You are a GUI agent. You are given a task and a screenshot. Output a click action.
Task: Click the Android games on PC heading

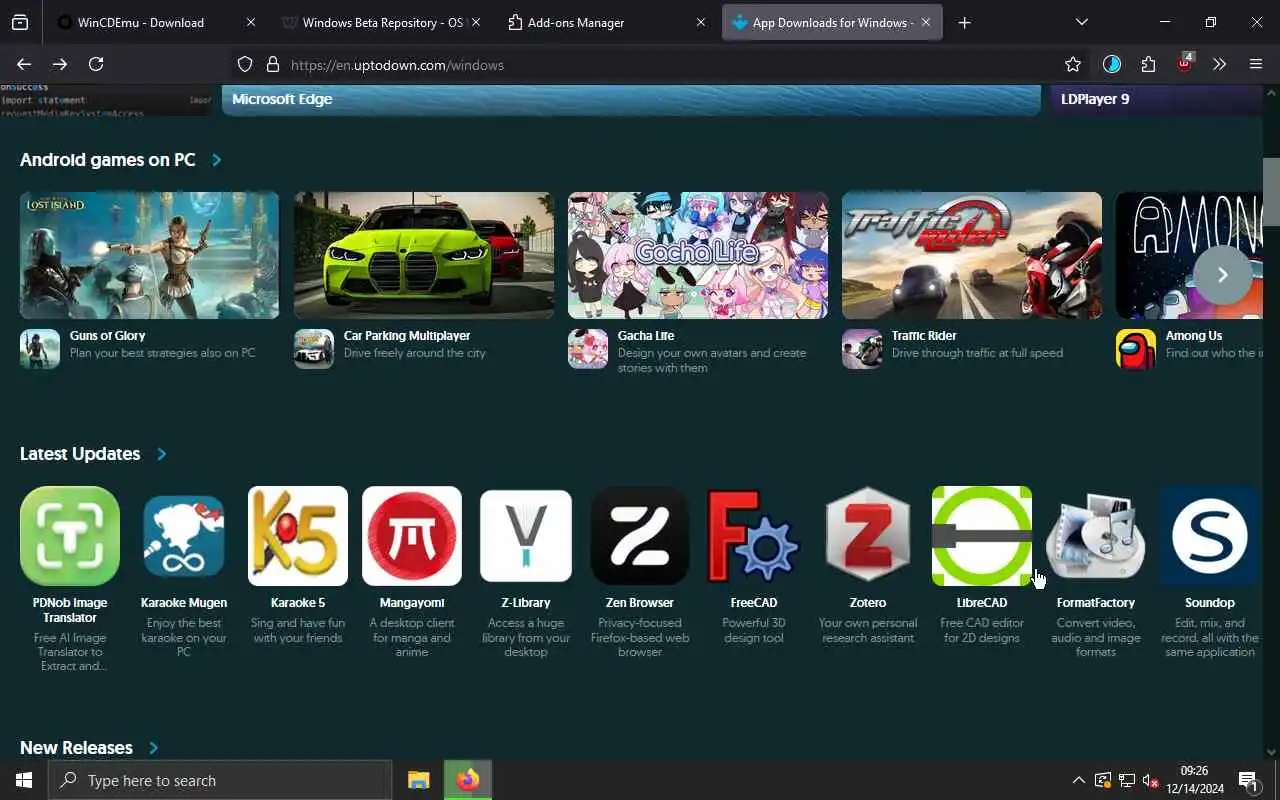pos(108,160)
